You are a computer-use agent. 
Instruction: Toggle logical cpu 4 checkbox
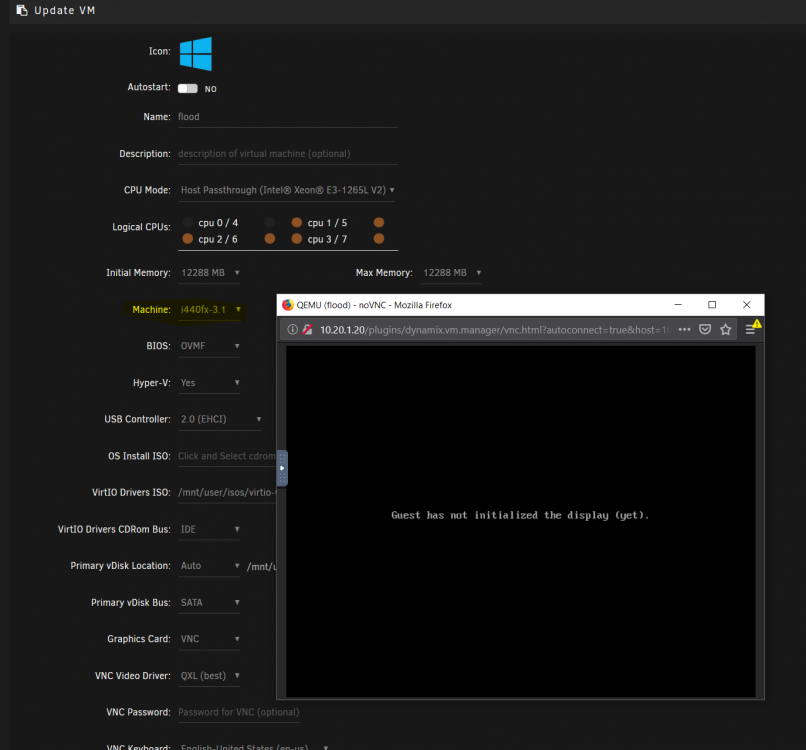pyautogui.click(x=270, y=223)
